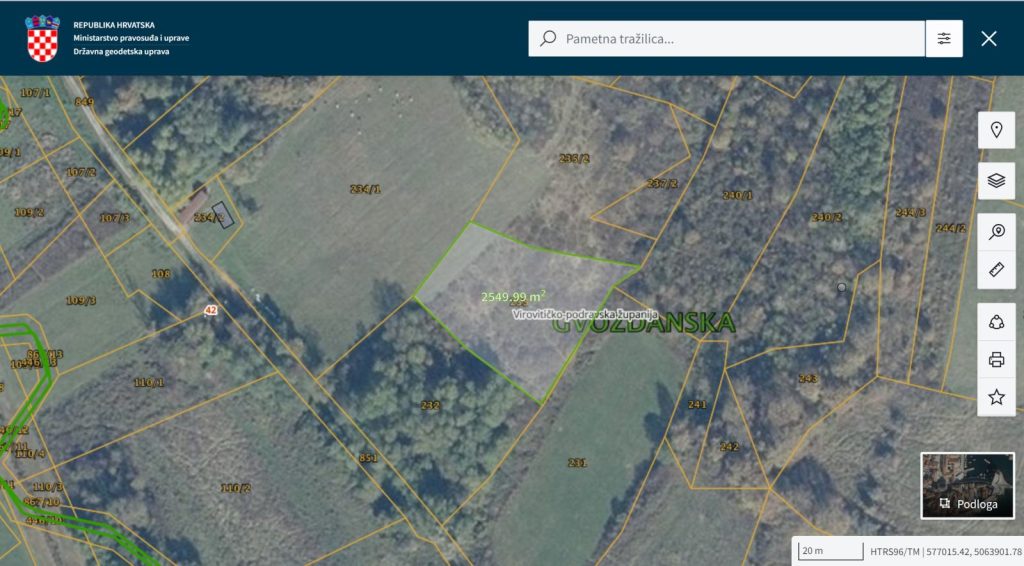This screenshot has width=1024, height=566.
Task: Close the search bar with X
Action: click(x=989, y=39)
